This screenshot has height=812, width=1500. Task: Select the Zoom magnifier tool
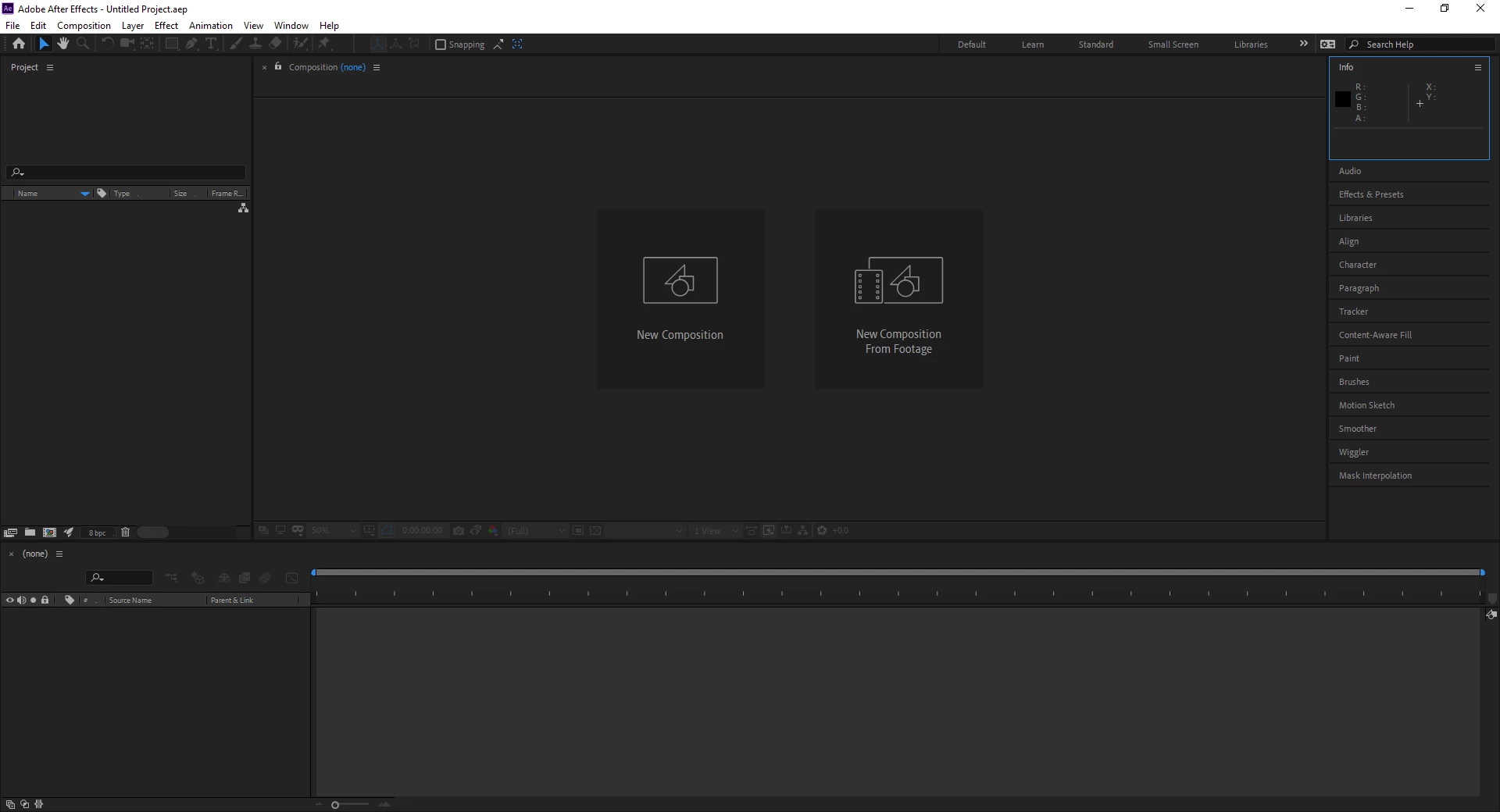(83, 44)
